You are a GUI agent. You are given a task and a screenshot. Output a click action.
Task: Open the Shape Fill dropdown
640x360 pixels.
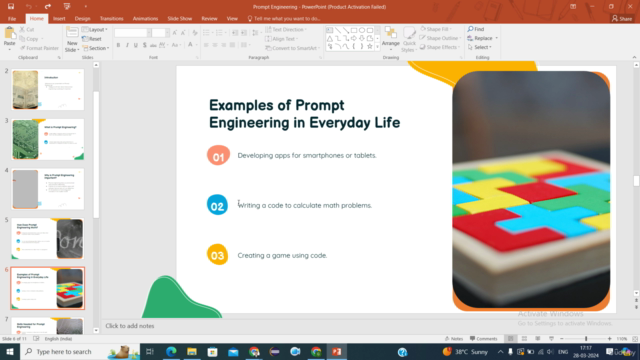(x=436, y=29)
